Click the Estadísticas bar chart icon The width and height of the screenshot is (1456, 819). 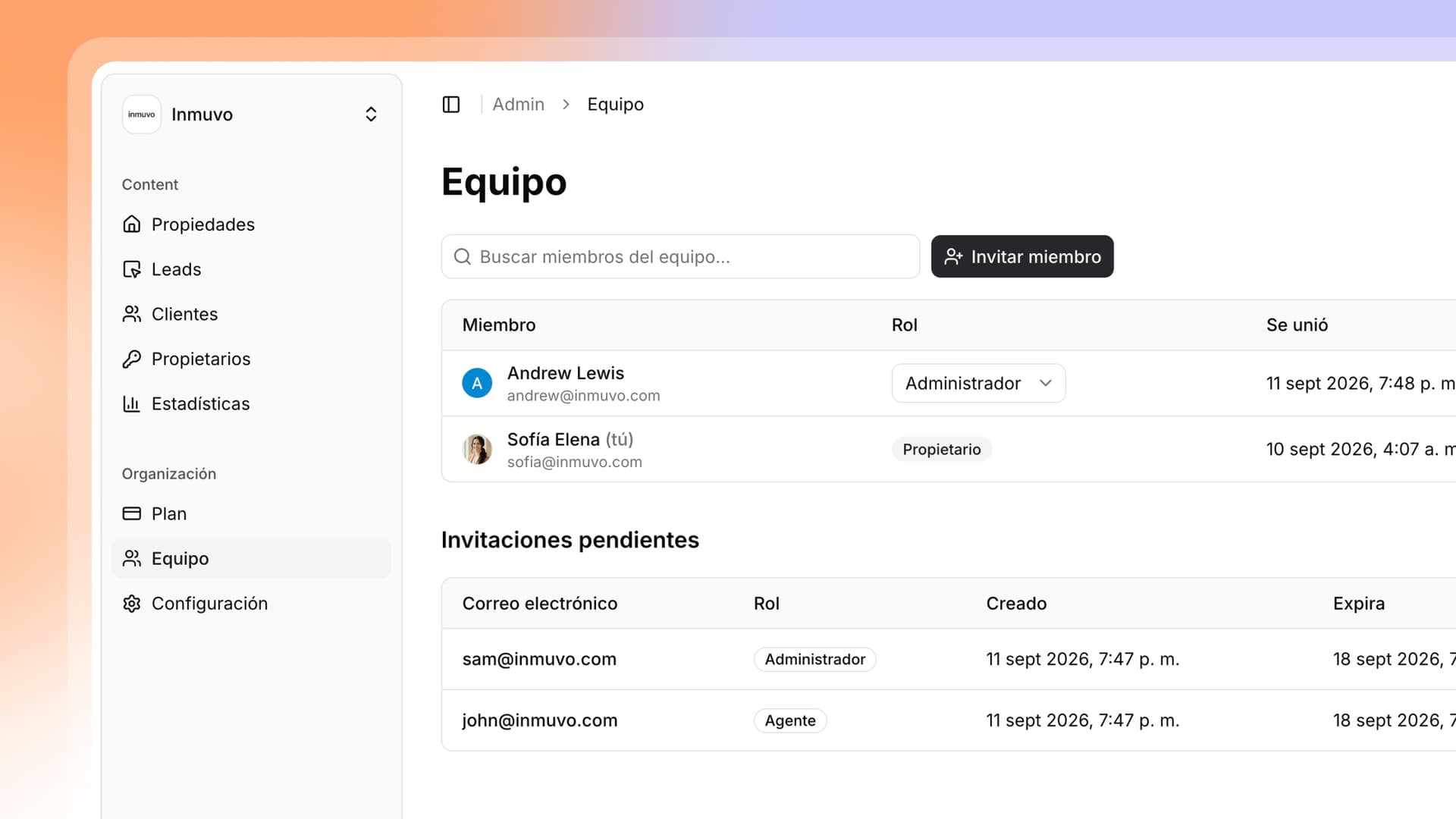click(132, 403)
